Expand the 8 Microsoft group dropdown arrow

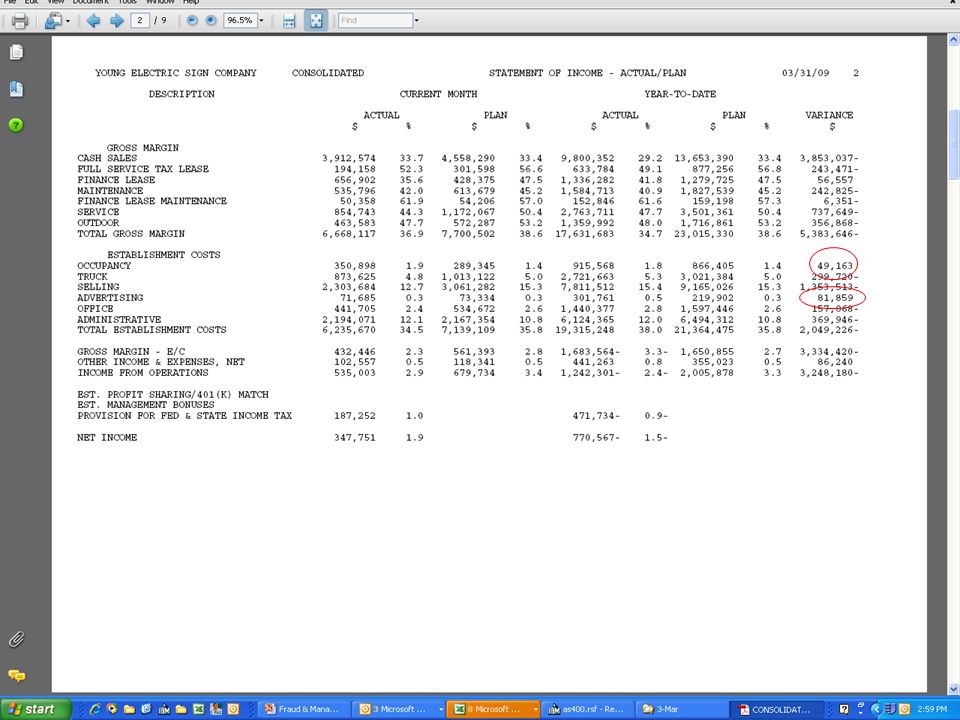pyautogui.click(x=536, y=710)
